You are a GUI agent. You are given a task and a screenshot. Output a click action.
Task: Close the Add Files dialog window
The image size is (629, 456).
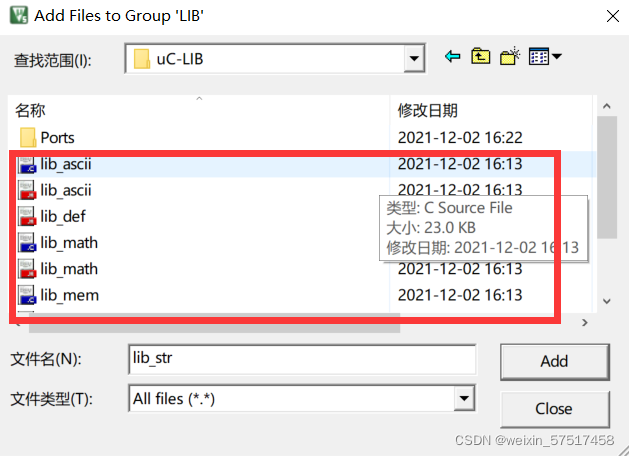pyautogui.click(x=613, y=16)
